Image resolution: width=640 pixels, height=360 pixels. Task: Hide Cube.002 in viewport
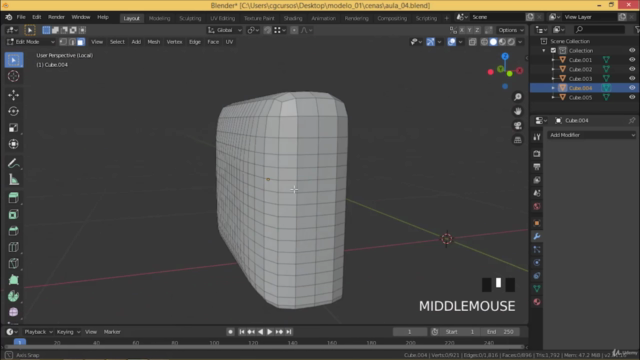[x=632, y=69]
